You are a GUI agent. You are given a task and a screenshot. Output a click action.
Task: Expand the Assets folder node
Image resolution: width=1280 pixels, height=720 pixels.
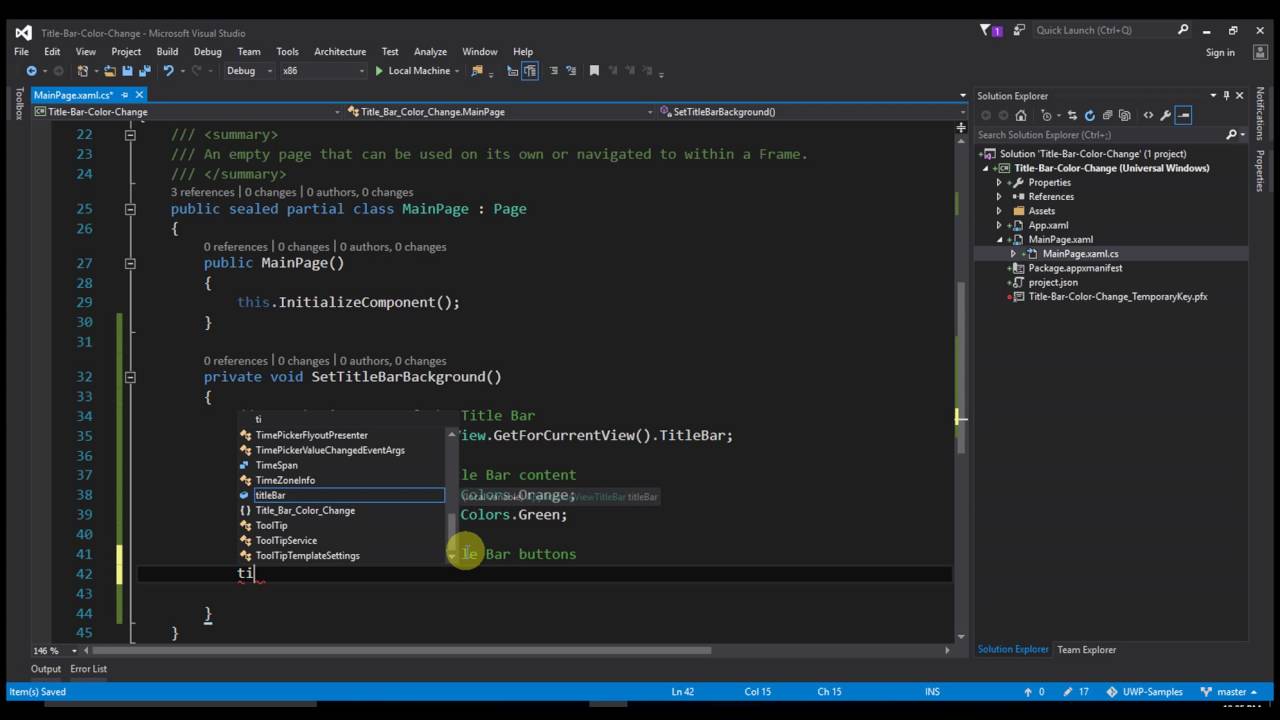(x=999, y=211)
